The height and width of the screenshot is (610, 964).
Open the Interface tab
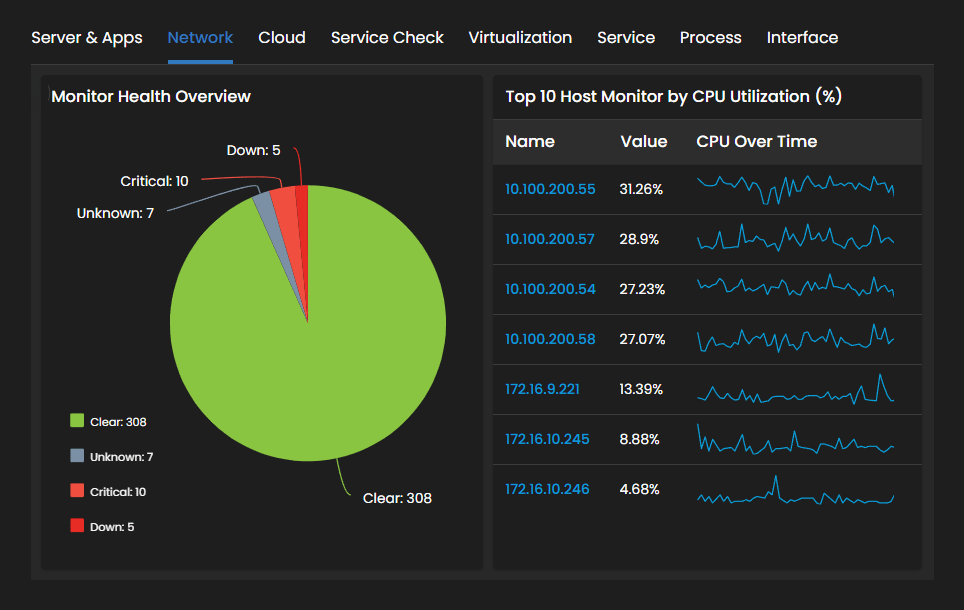pyautogui.click(x=802, y=37)
